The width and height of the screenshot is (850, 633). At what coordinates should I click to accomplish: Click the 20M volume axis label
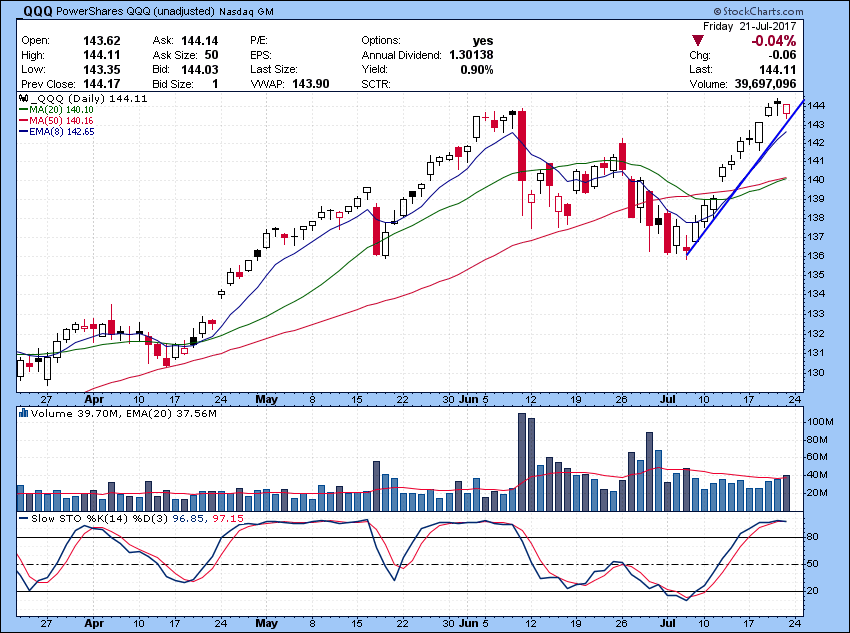(x=817, y=493)
